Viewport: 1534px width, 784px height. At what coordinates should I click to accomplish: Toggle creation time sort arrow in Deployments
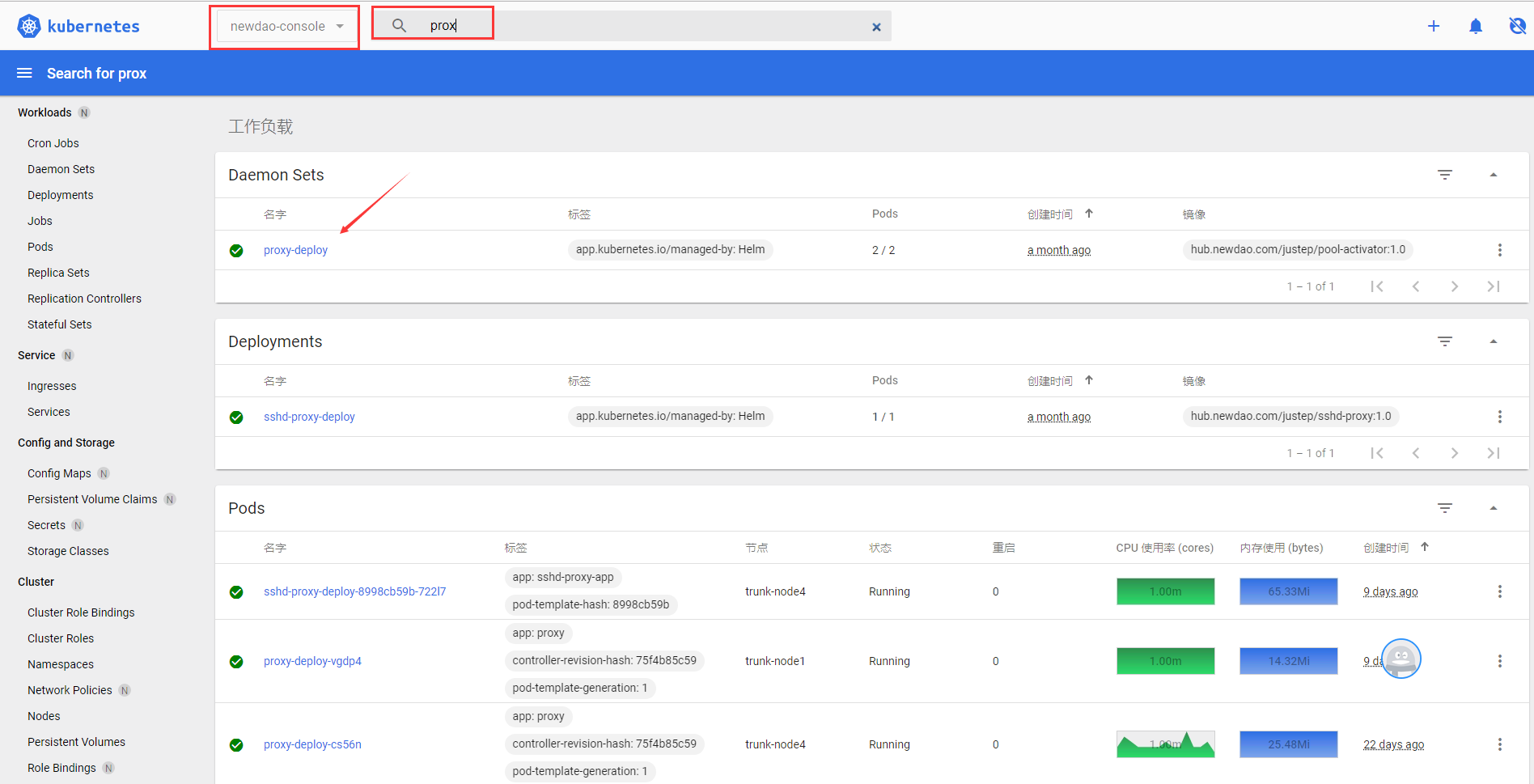(1089, 380)
